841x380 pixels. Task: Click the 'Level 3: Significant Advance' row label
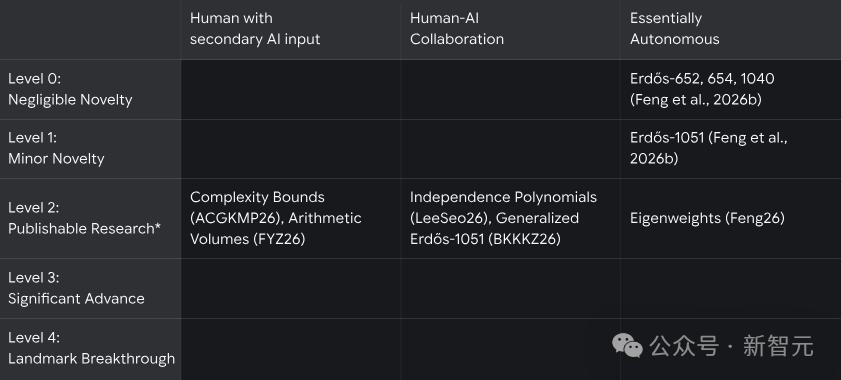pyautogui.click(x=76, y=288)
